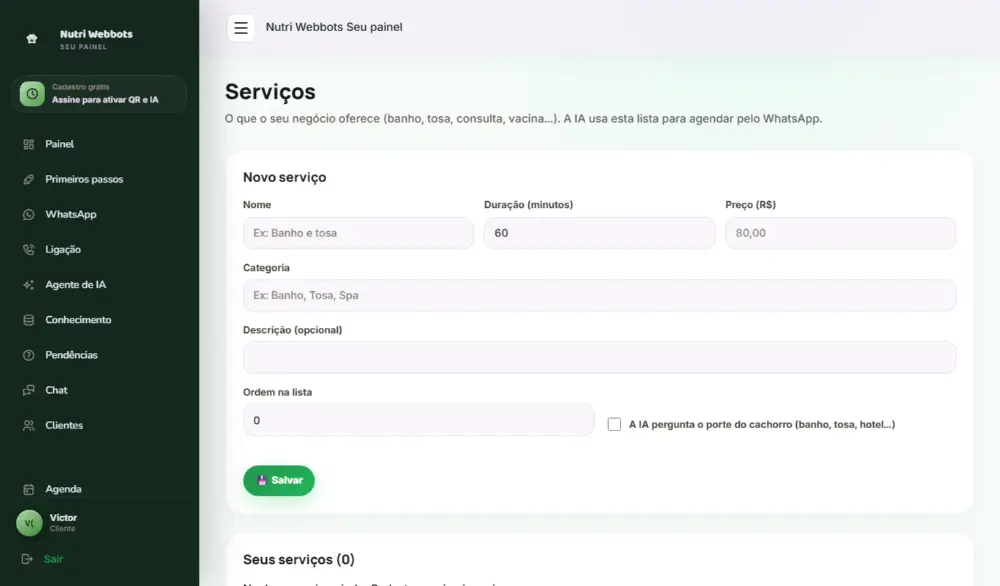Click 'Assine para ativar QR e IA' banner
1000x586 pixels.
coord(99,94)
